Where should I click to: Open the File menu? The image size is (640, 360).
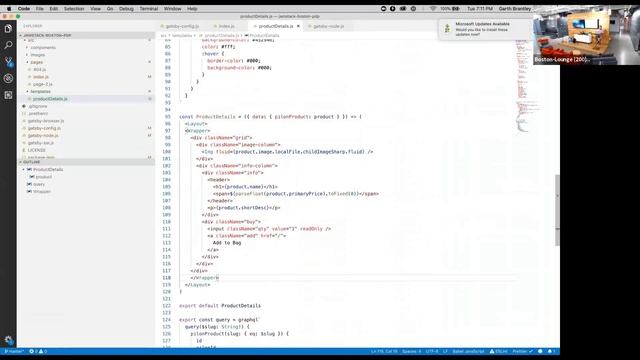(x=40, y=9)
